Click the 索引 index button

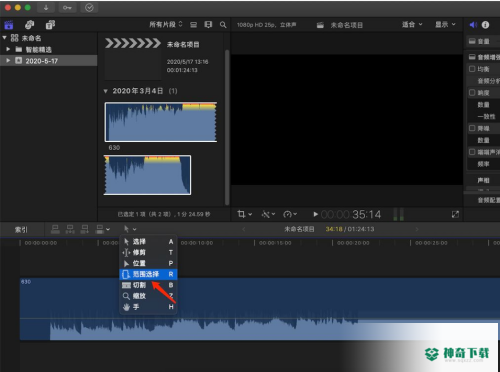tap(21, 229)
